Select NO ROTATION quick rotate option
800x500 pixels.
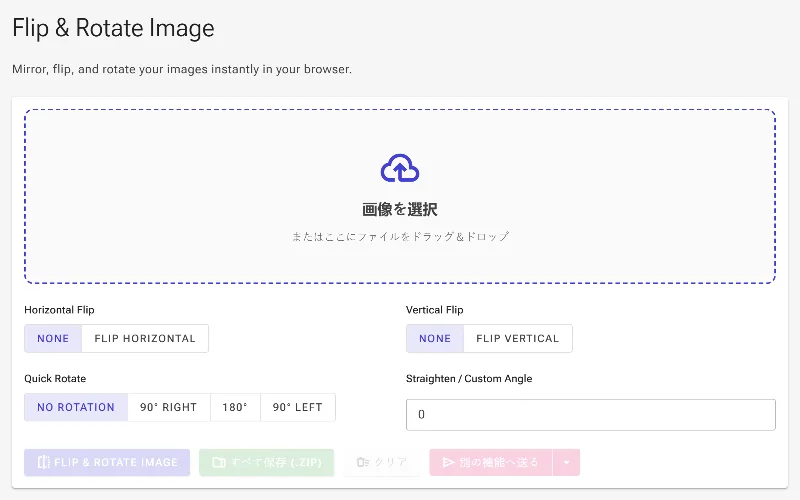tap(76, 407)
